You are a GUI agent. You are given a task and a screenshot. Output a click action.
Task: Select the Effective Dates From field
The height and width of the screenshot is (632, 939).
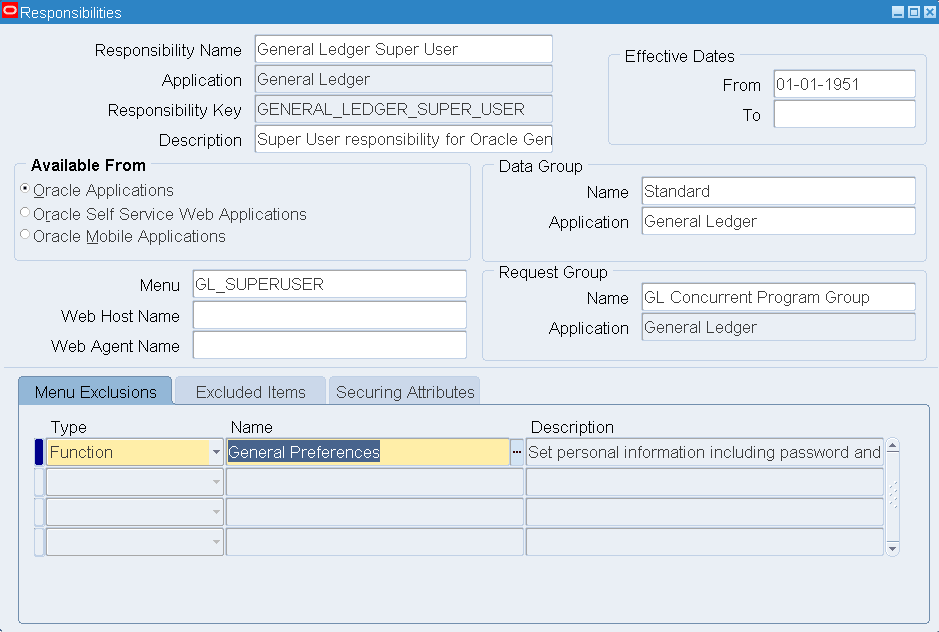tap(843, 84)
